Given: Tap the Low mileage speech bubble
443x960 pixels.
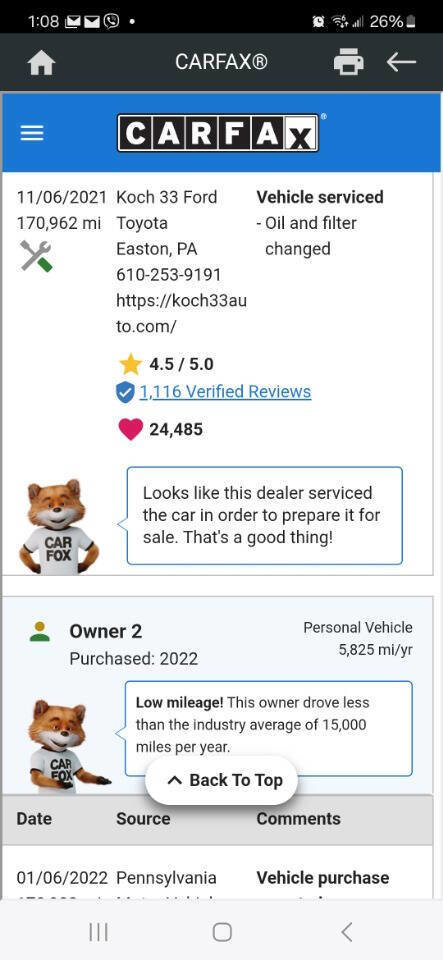Looking at the screenshot, I should [269, 728].
